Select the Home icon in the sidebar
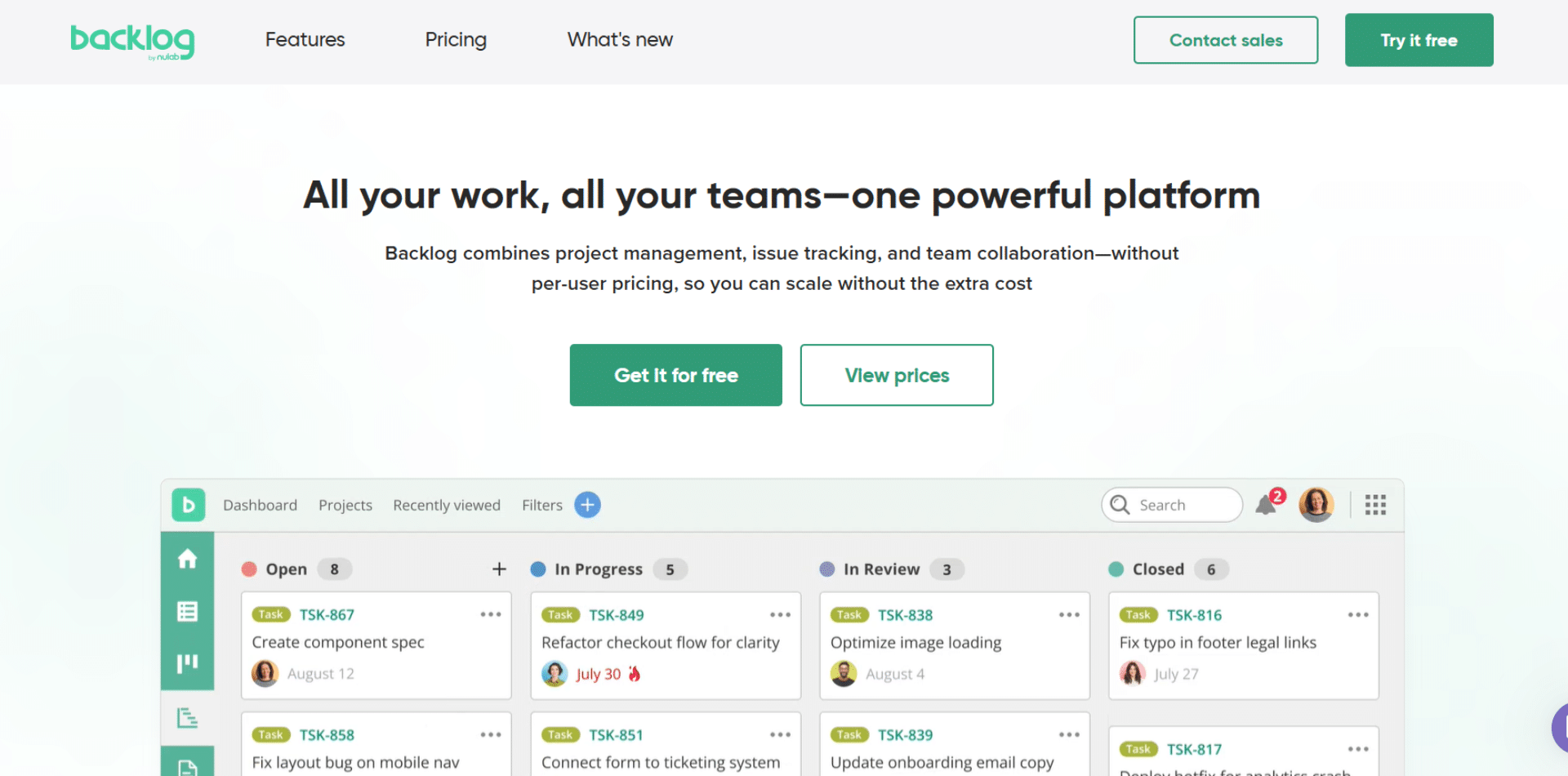1568x776 pixels. [x=187, y=559]
